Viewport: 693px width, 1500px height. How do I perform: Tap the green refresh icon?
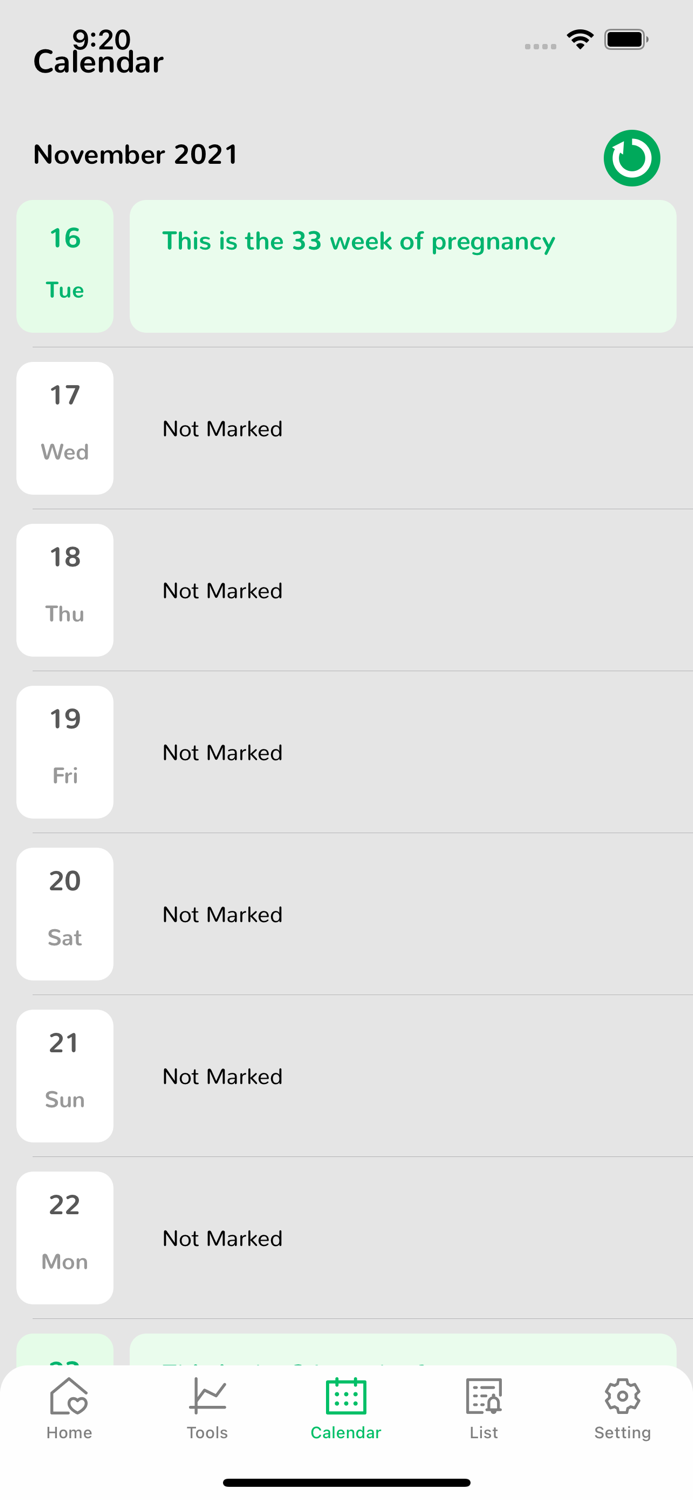point(632,158)
